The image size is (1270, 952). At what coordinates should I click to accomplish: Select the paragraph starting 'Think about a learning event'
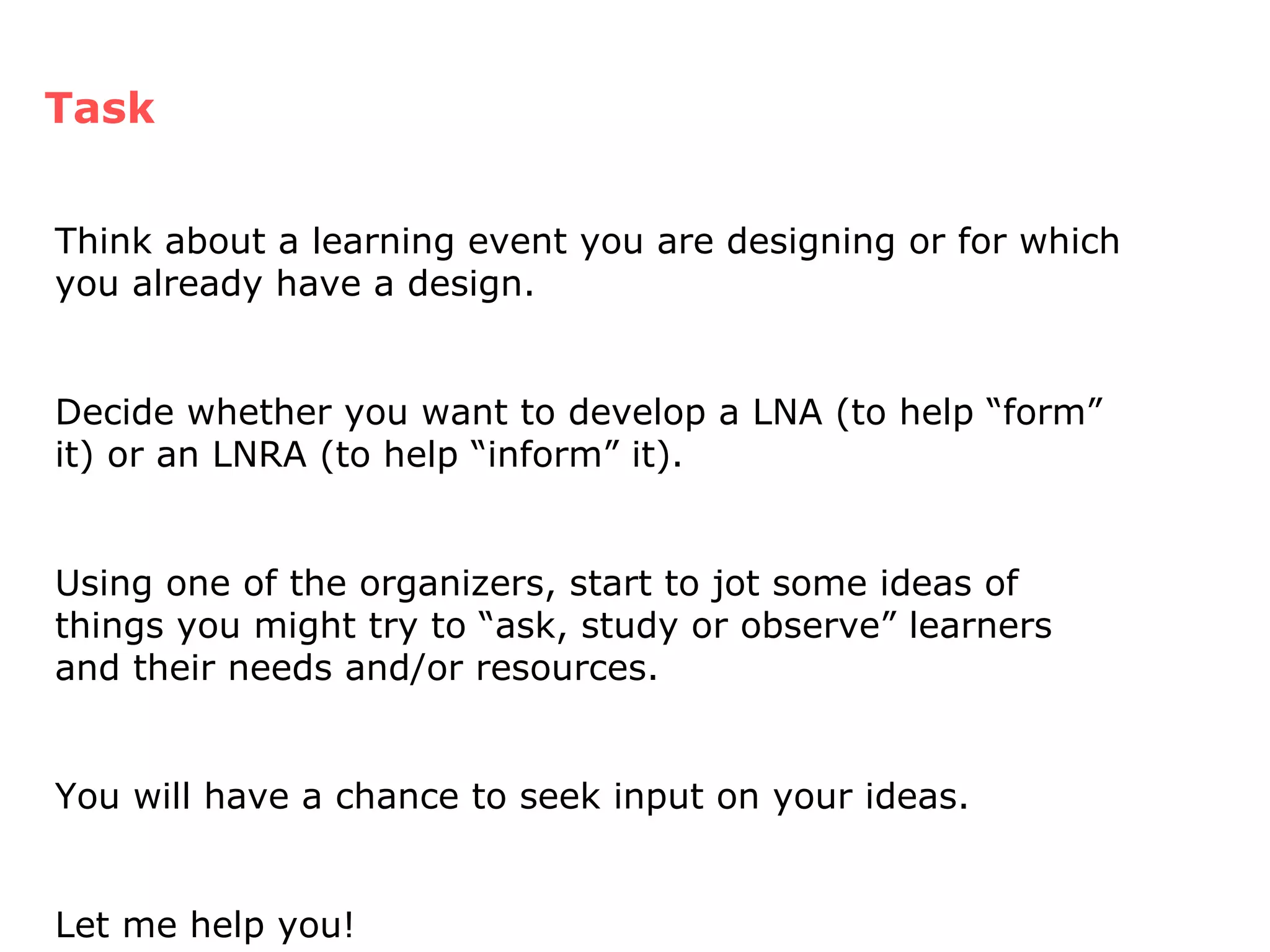pos(587,262)
